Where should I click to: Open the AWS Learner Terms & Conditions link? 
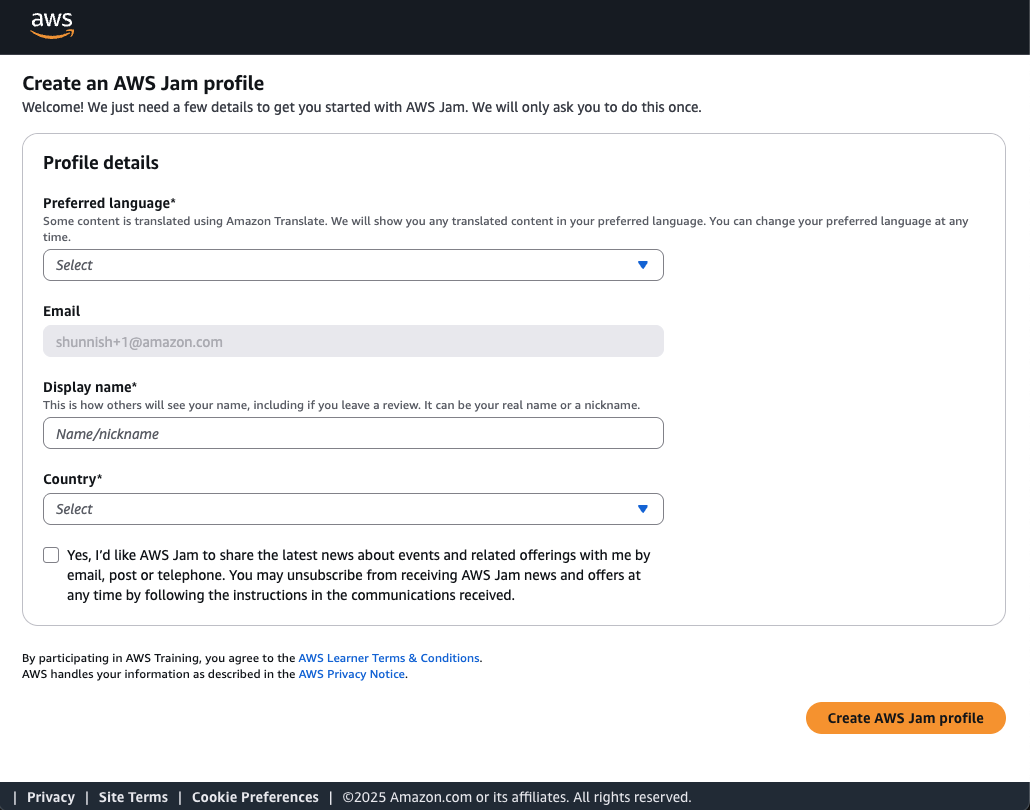tap(389, 658)
